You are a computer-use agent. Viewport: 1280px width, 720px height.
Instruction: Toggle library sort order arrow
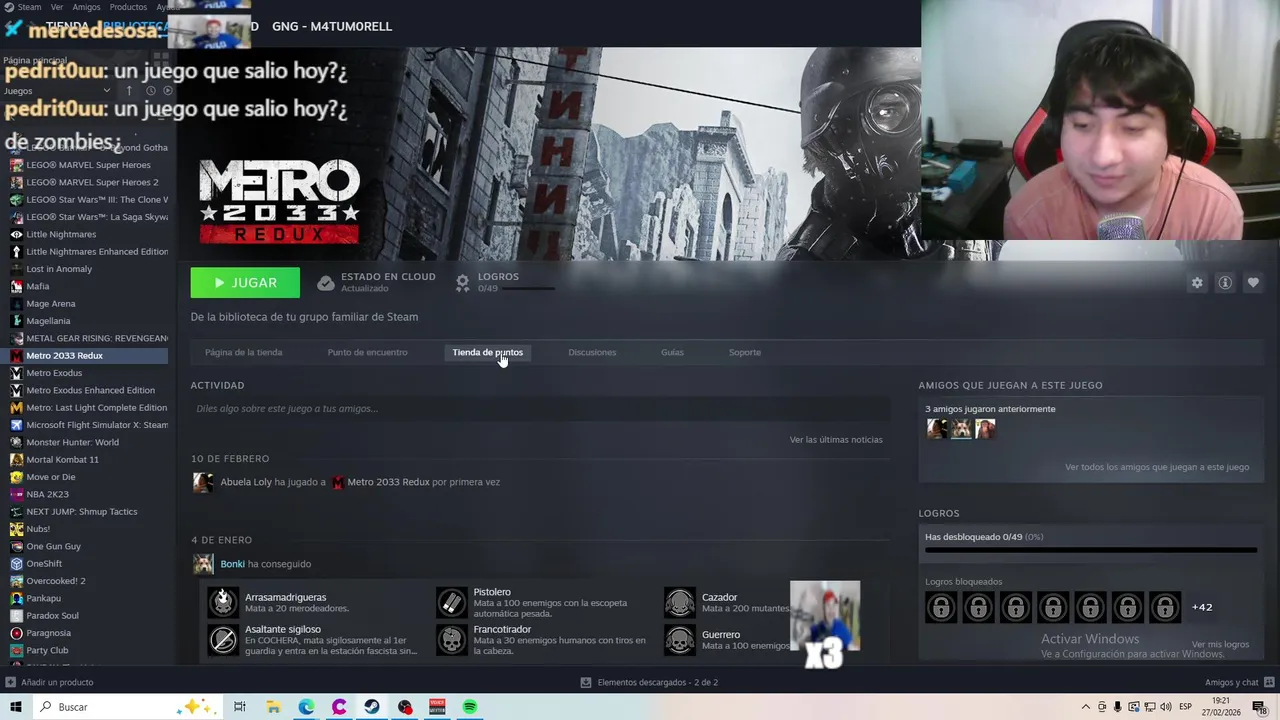(x=129, y=91)
